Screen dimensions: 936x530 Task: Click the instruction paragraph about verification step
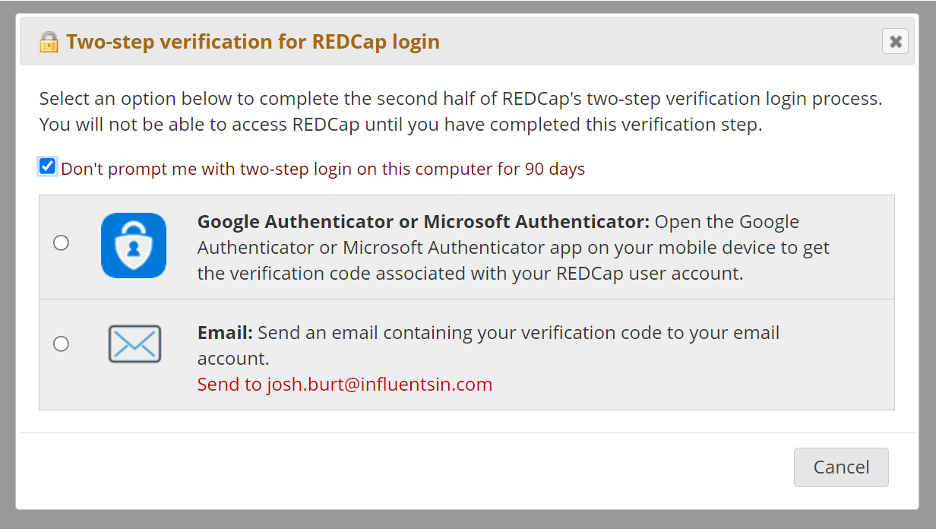coord(460,112)
